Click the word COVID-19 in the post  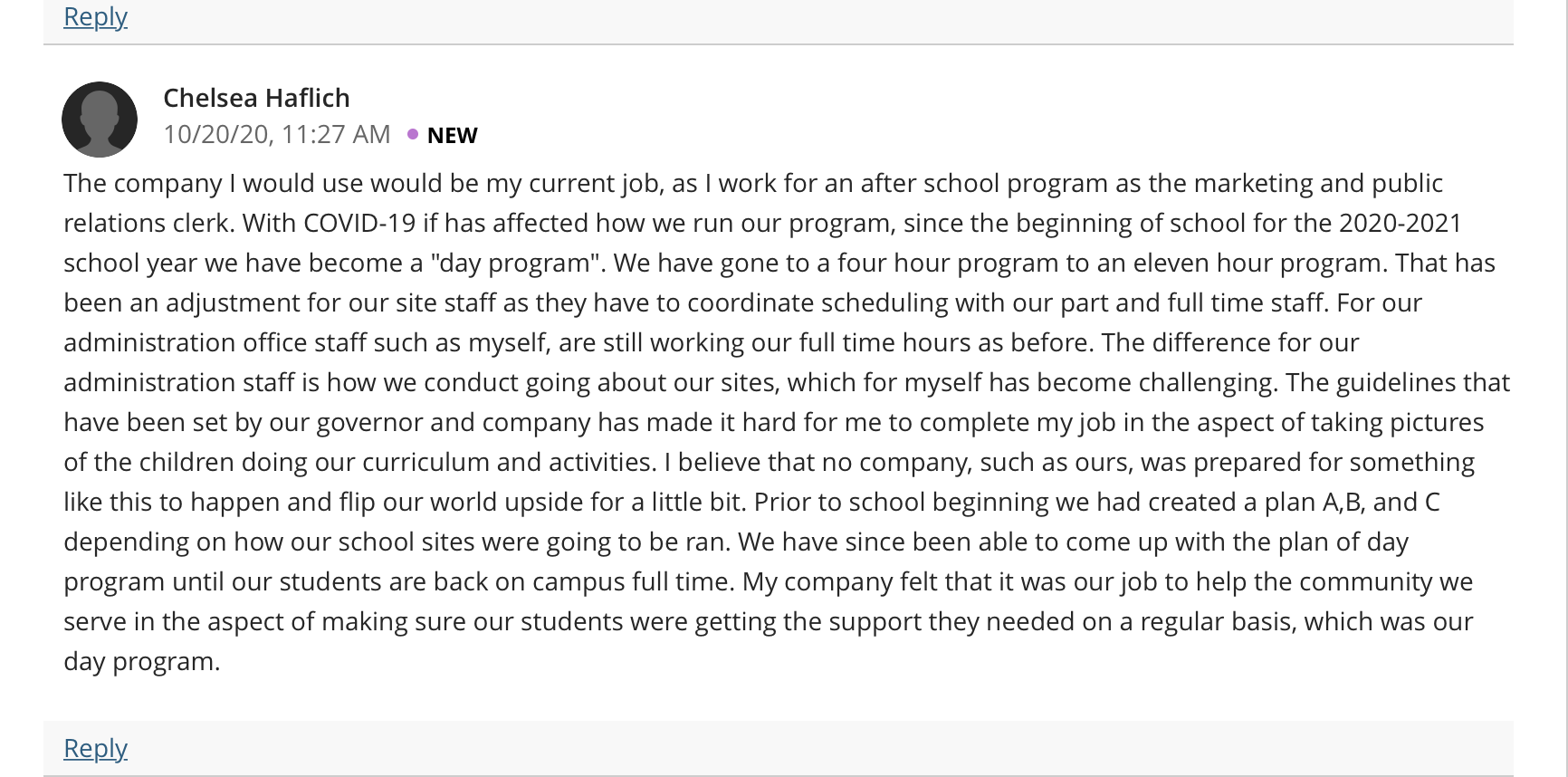359,223
